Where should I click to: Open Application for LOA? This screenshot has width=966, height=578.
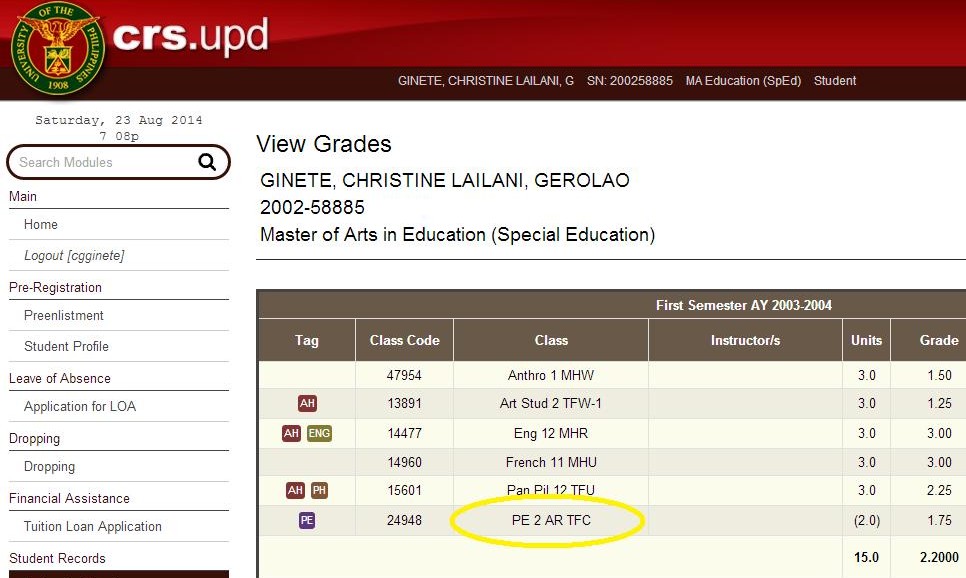80,406
